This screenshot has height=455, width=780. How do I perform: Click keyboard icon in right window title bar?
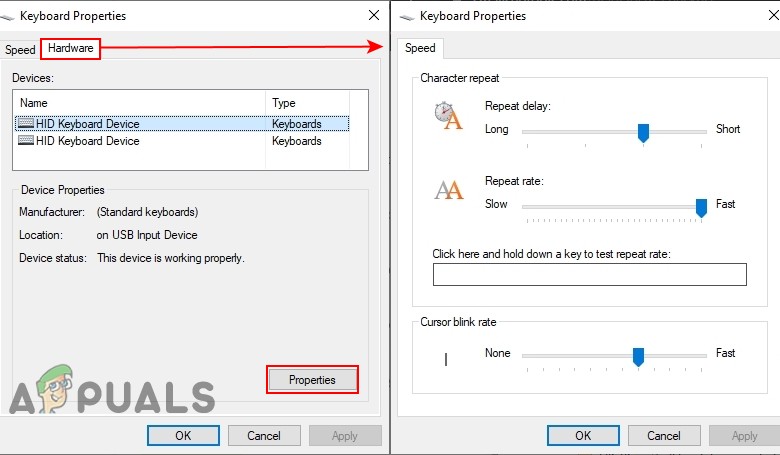click(x=407, y=17)
